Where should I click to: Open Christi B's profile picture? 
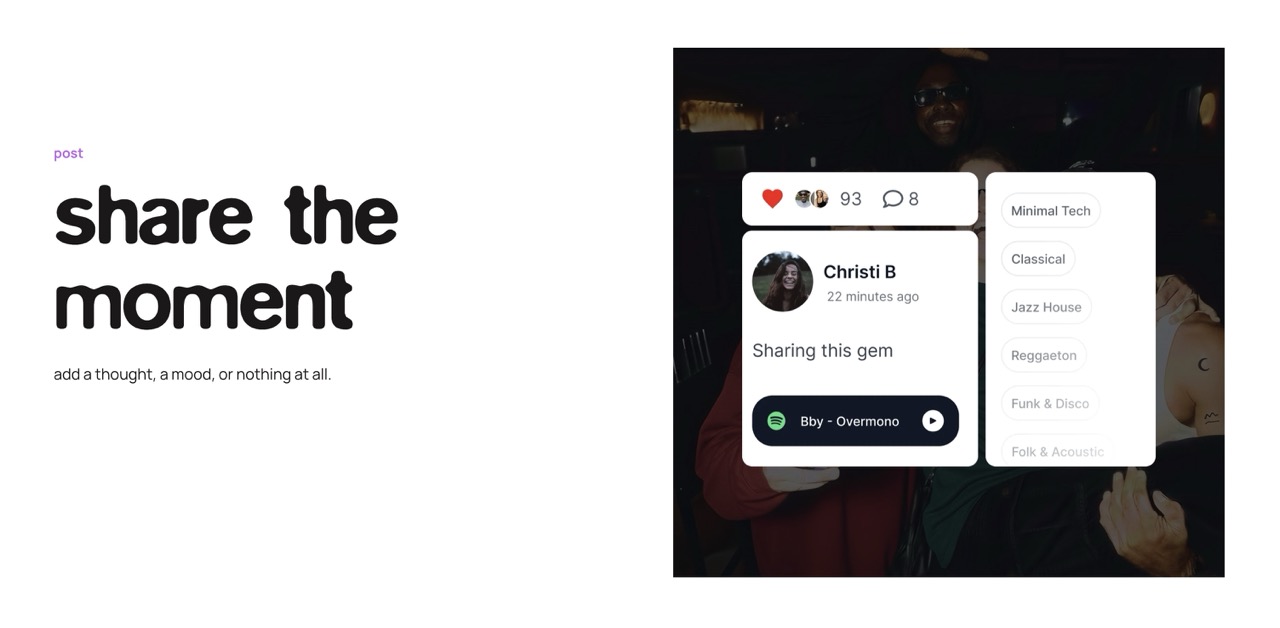(782, 281)
